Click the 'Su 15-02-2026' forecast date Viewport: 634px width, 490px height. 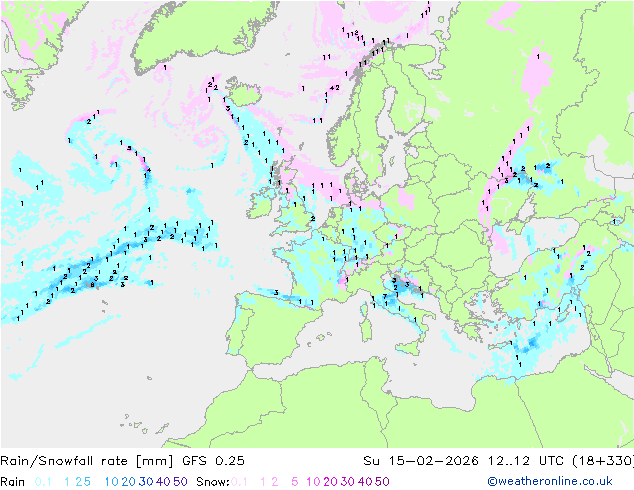421,461
